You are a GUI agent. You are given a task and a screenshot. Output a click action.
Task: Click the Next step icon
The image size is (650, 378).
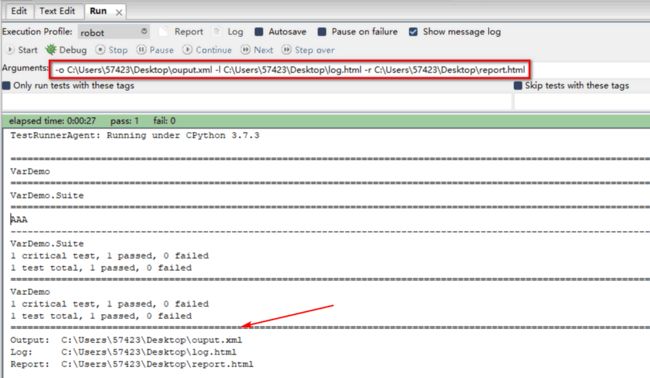tap(245, 50)
